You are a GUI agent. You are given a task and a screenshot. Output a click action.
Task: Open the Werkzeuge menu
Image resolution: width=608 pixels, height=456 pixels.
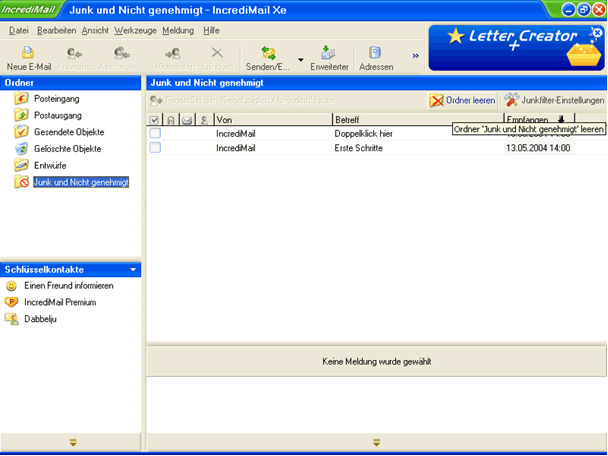(x=135, y=30)
